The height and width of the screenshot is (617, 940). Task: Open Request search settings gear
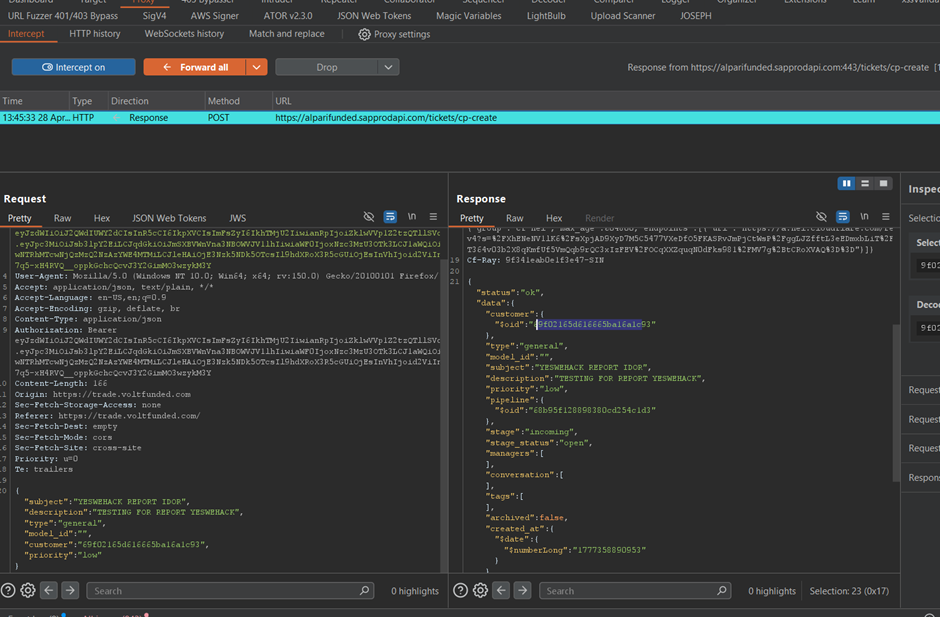[x=28, y=591]
